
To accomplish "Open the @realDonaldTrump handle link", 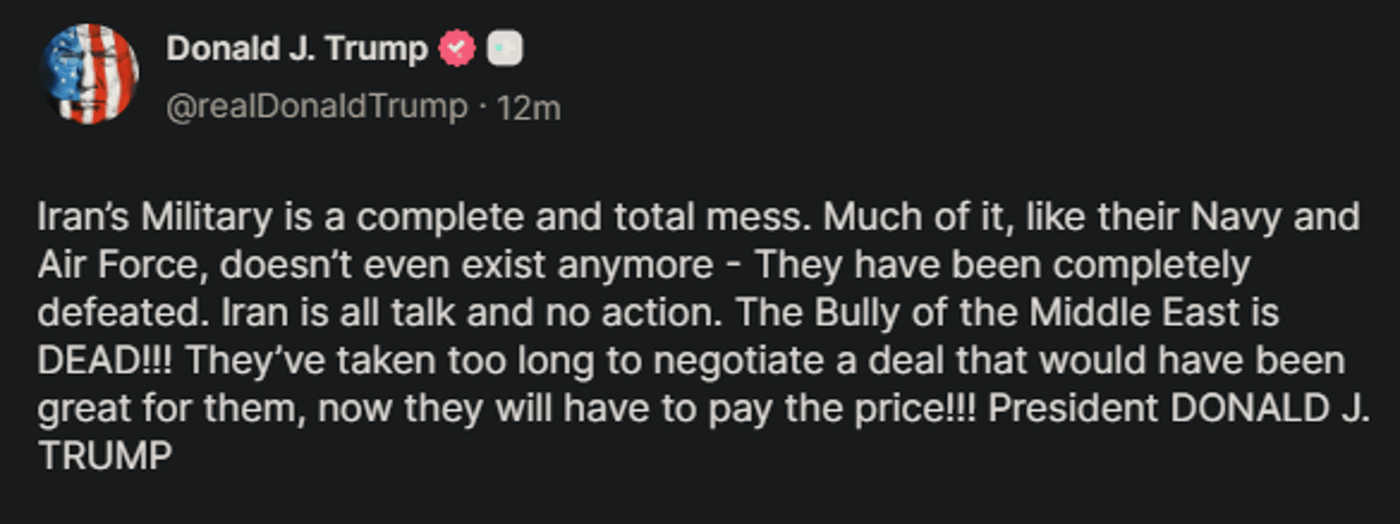I will point(316,107).
